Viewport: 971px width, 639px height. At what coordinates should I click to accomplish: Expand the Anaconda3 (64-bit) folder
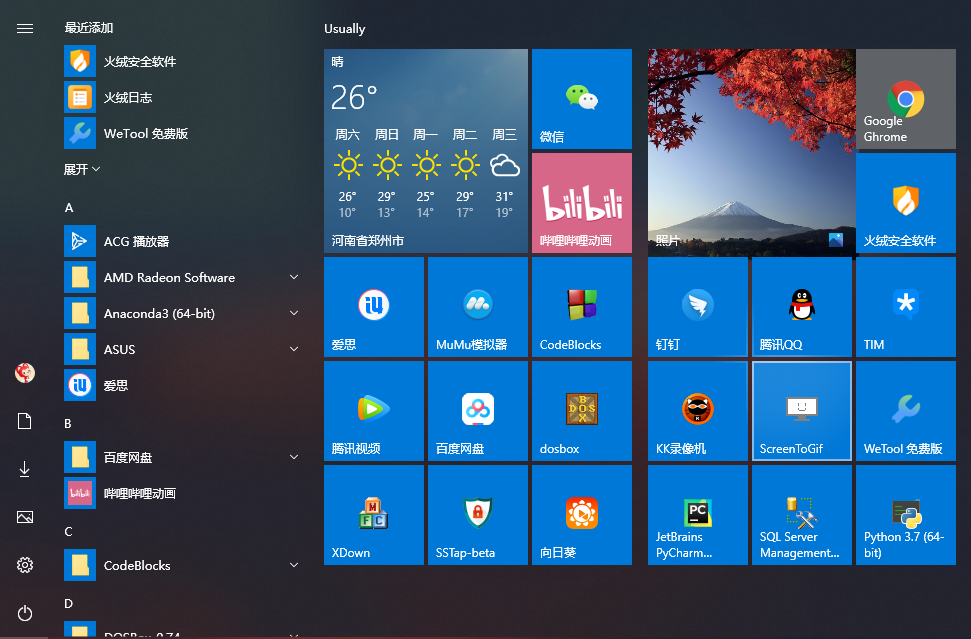[294, 313]
